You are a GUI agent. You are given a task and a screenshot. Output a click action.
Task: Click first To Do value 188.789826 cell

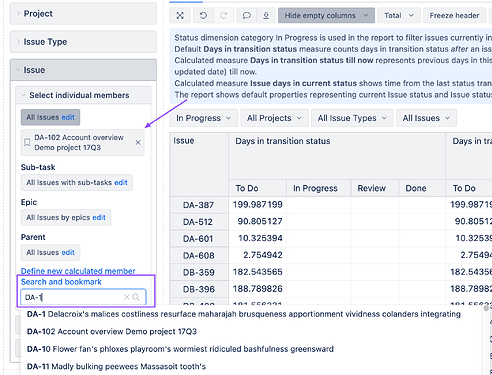tap(257, 289)
